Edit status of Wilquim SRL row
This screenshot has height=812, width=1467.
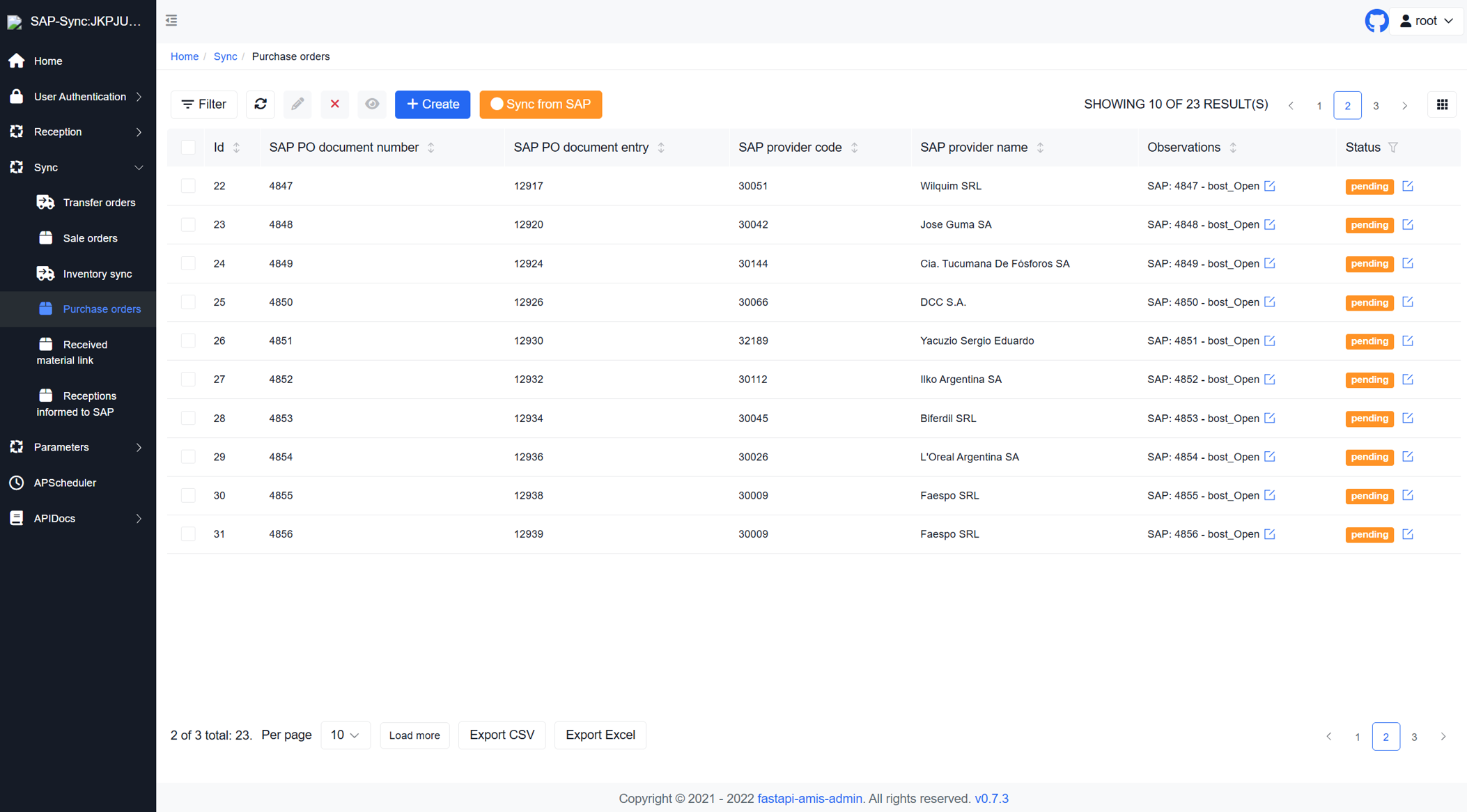(x=1408, y=186)
